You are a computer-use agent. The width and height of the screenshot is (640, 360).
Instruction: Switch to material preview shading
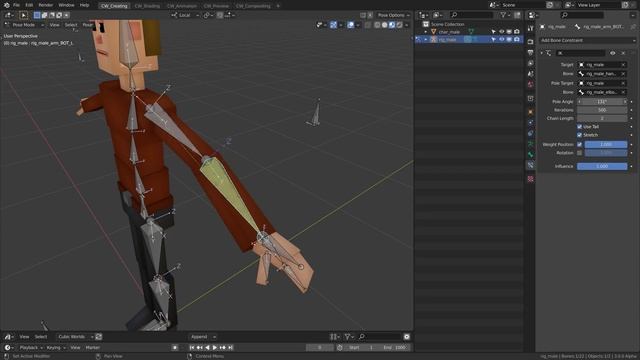point(392,25)
